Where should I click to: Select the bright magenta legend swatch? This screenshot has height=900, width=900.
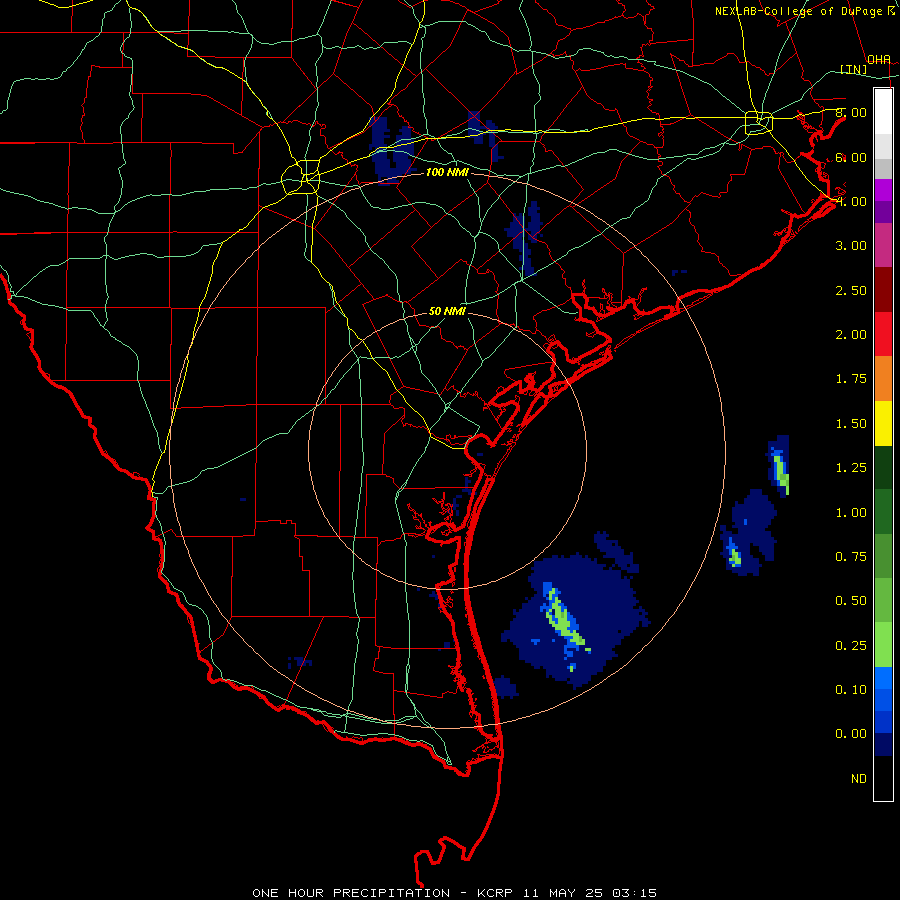coord(883,190)
